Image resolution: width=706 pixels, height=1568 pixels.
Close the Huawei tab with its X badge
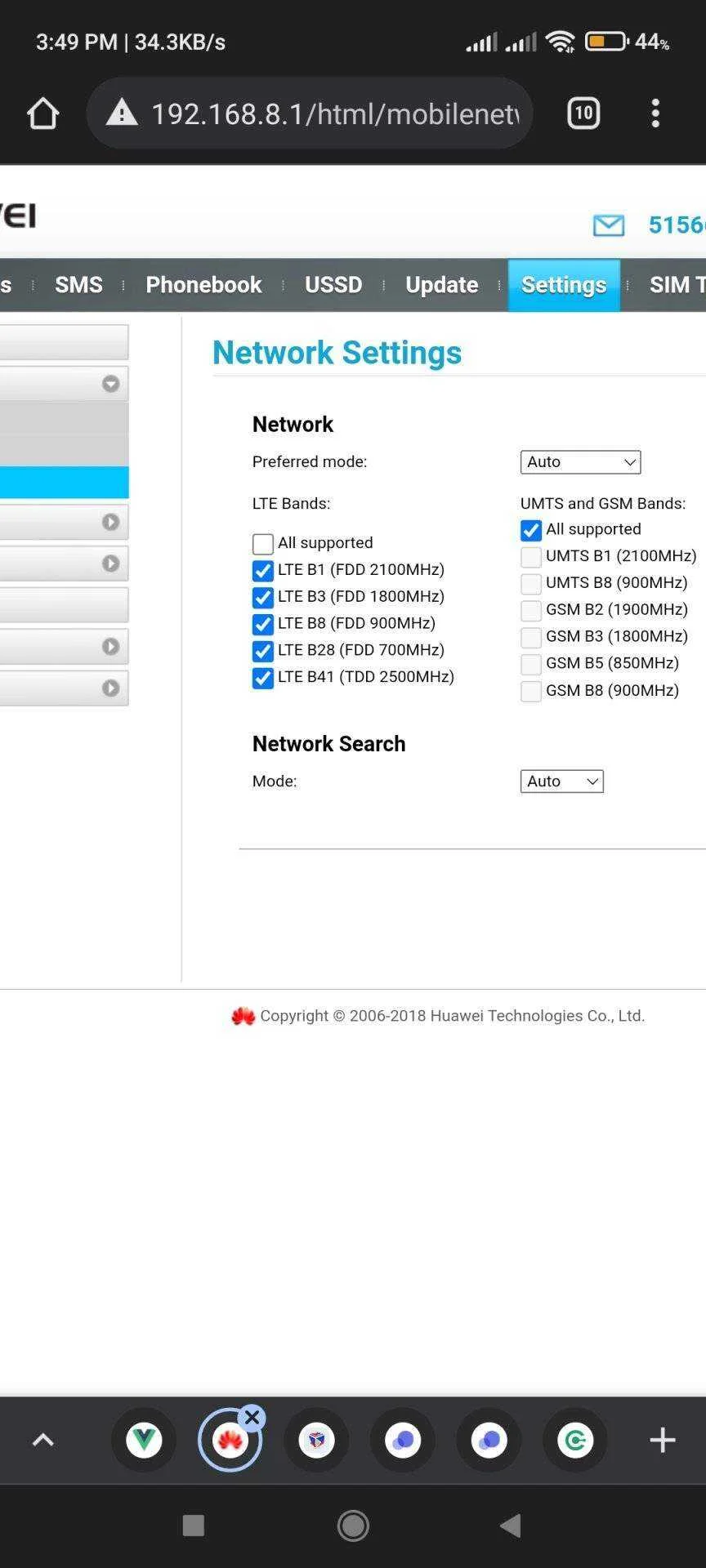point(252,1418)
